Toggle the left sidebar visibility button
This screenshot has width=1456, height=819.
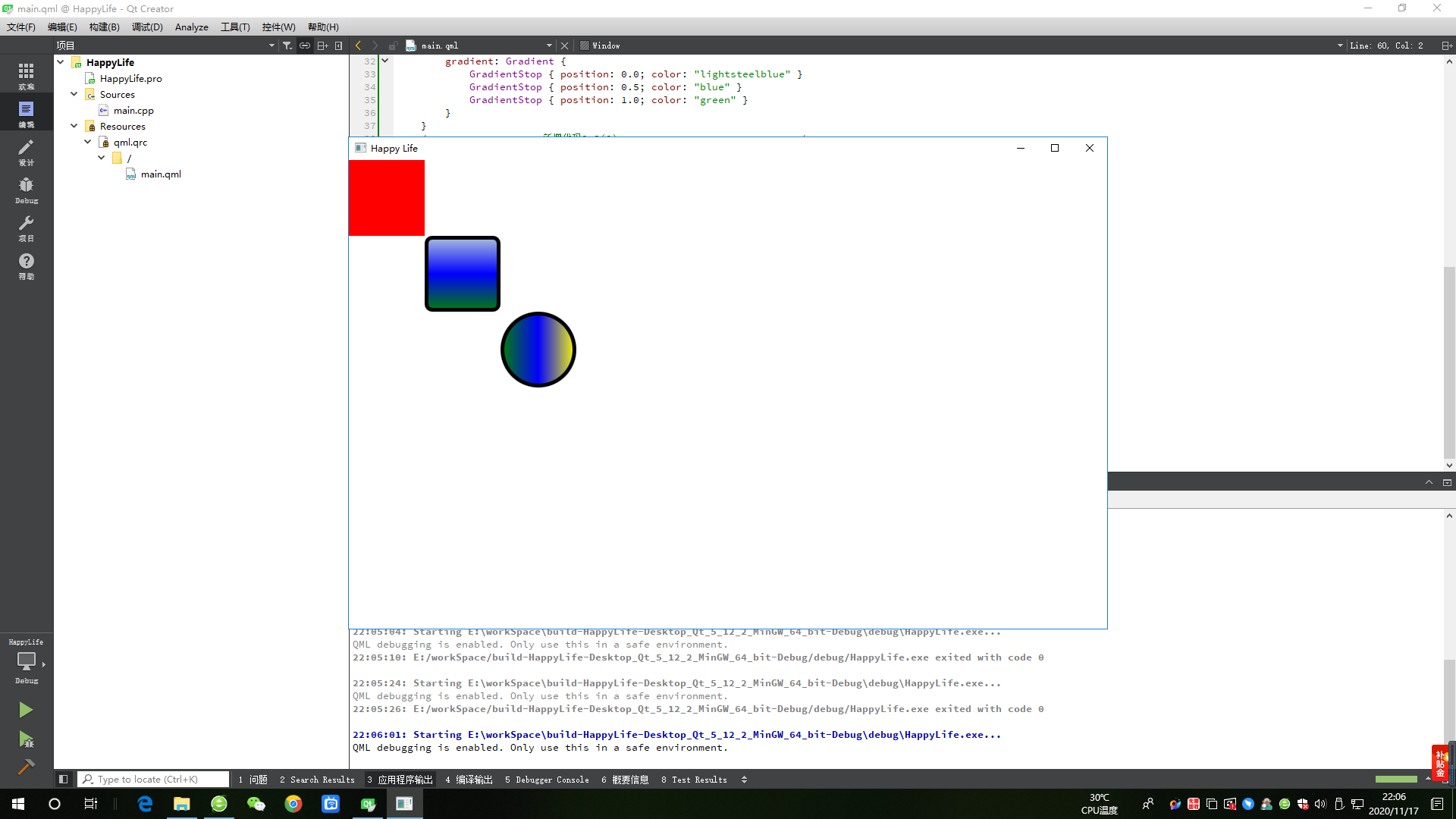tap(64, 779)
